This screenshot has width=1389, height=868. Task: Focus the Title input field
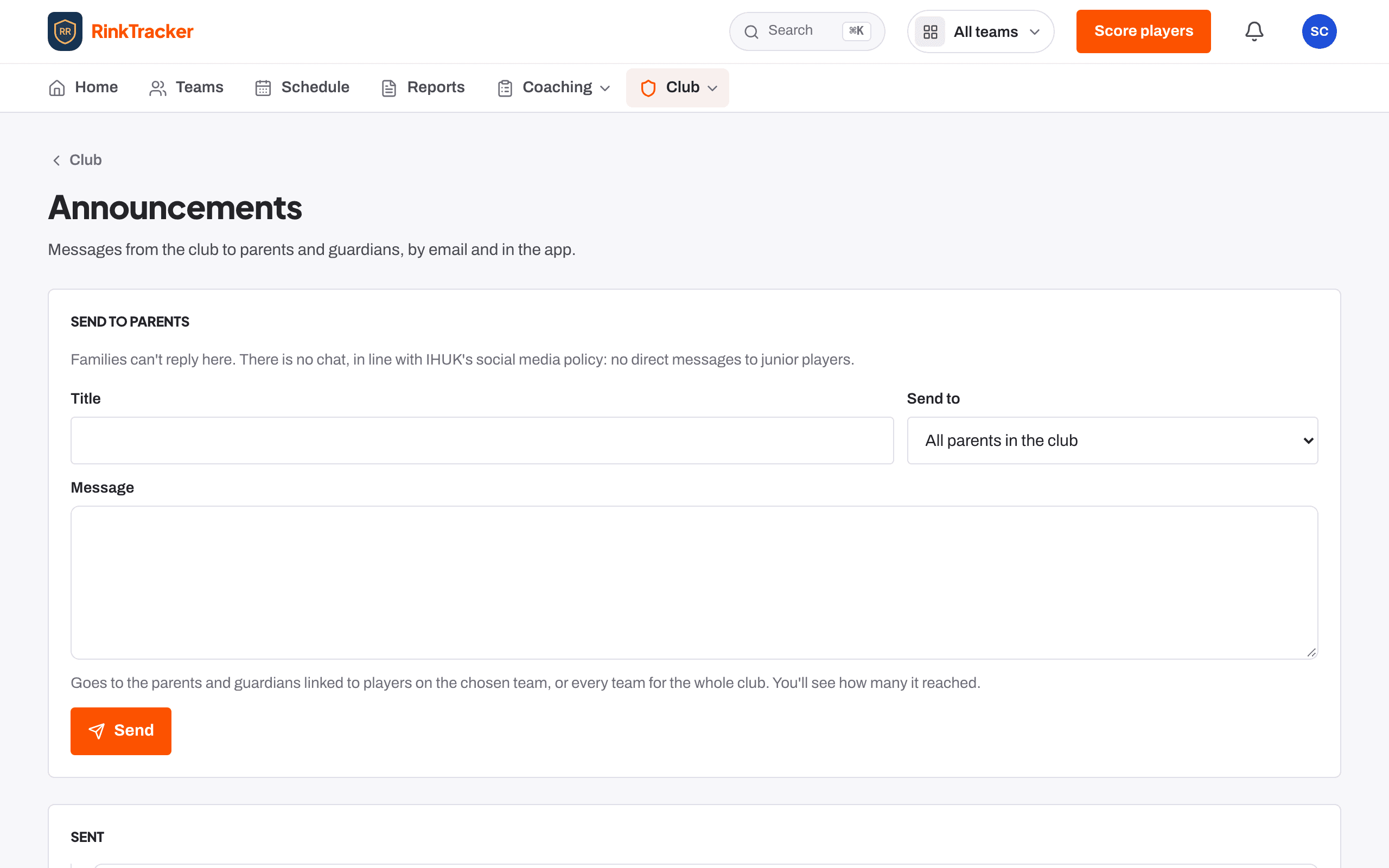(482, 441)
